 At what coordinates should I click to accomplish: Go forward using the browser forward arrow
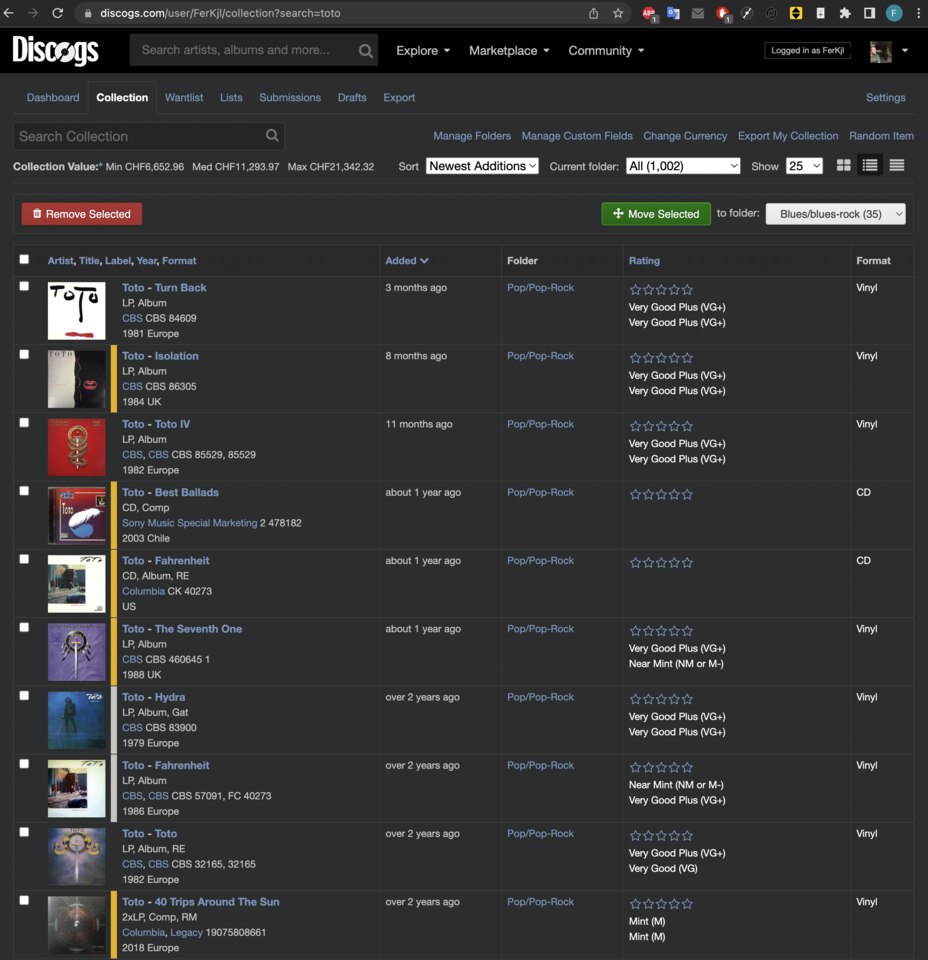tap(33, 13)
